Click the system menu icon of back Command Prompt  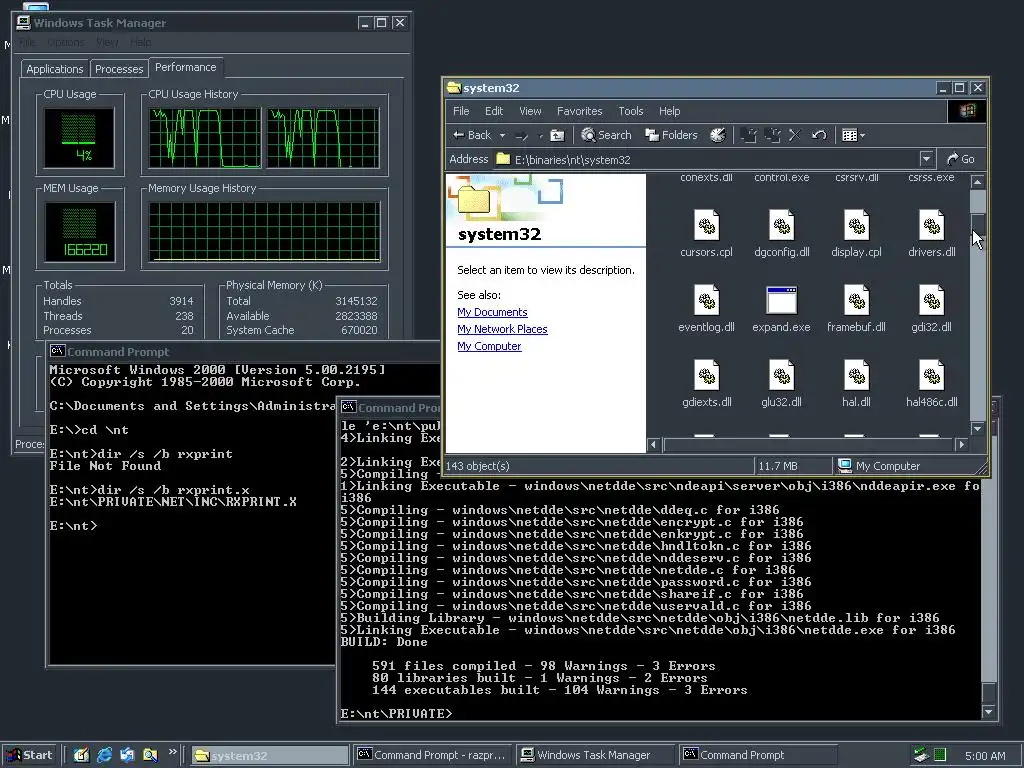coord(57,351)
